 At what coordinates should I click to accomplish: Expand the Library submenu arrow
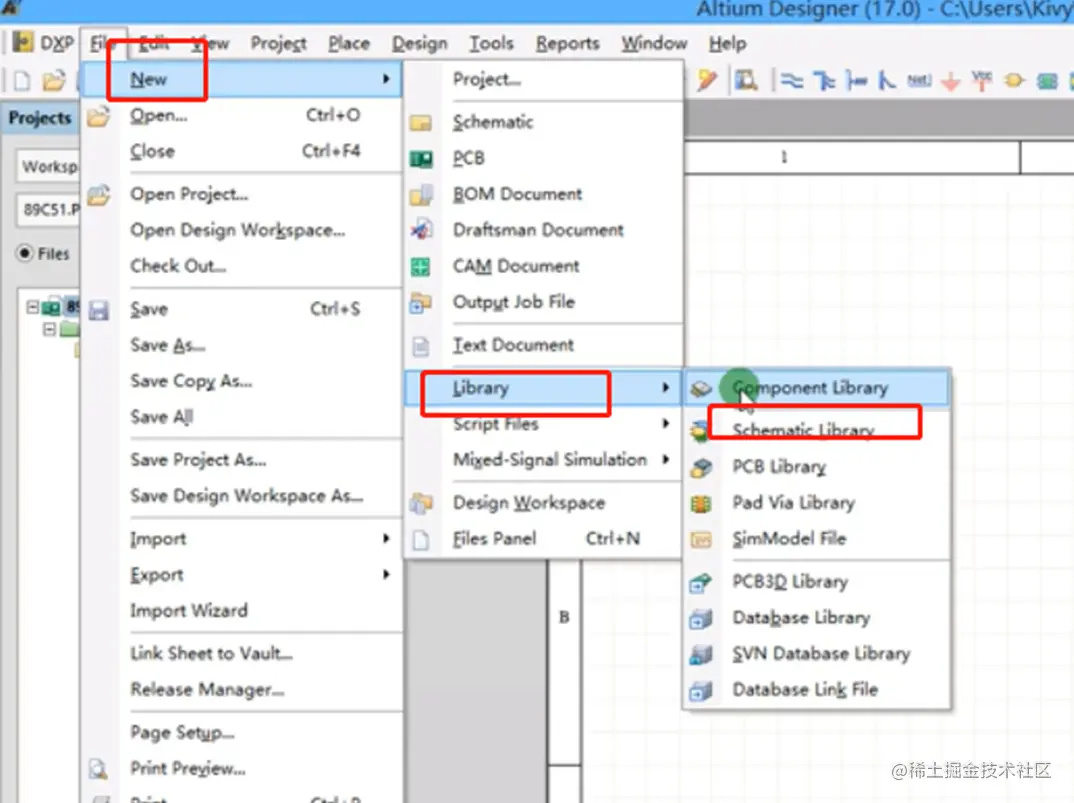click(665, 388)
